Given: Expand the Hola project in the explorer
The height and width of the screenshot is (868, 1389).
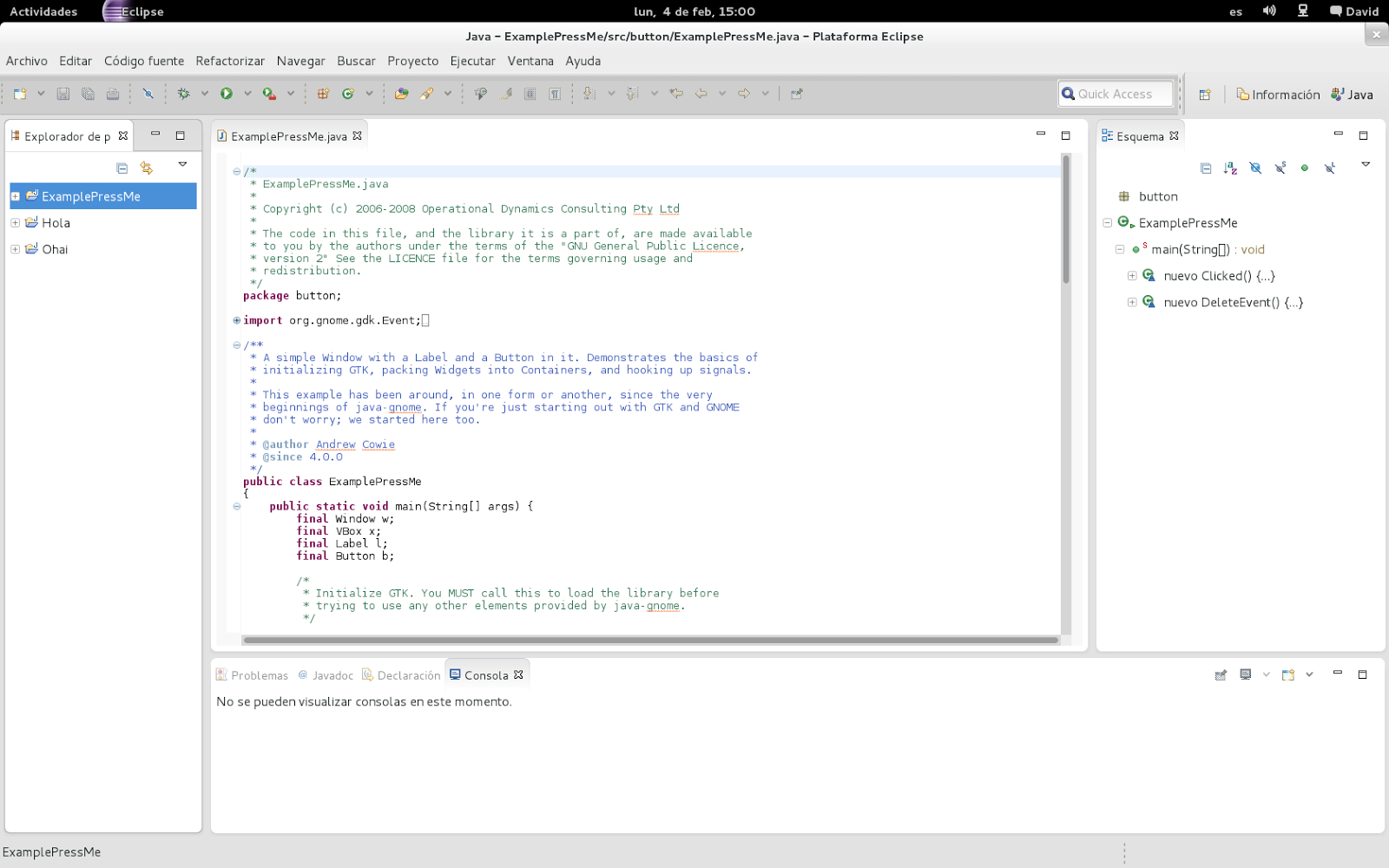Looking at the screenshot, I should click(14, 222).
